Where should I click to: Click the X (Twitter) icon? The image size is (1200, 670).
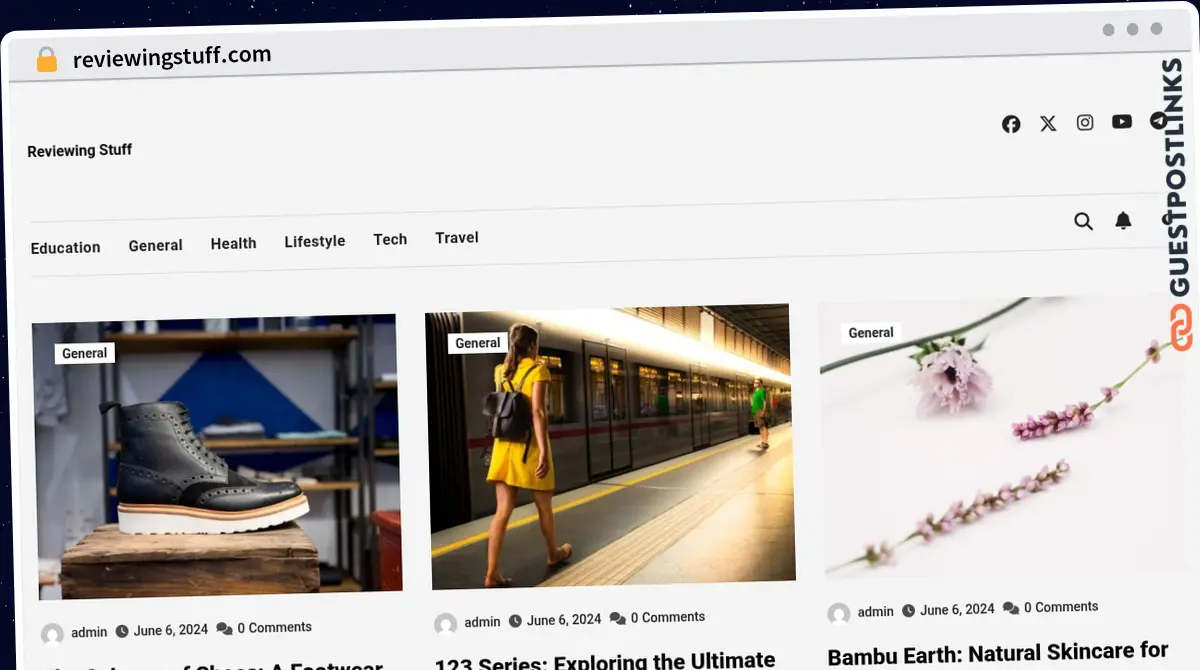pyautogui.click(x=1048, y=123)
